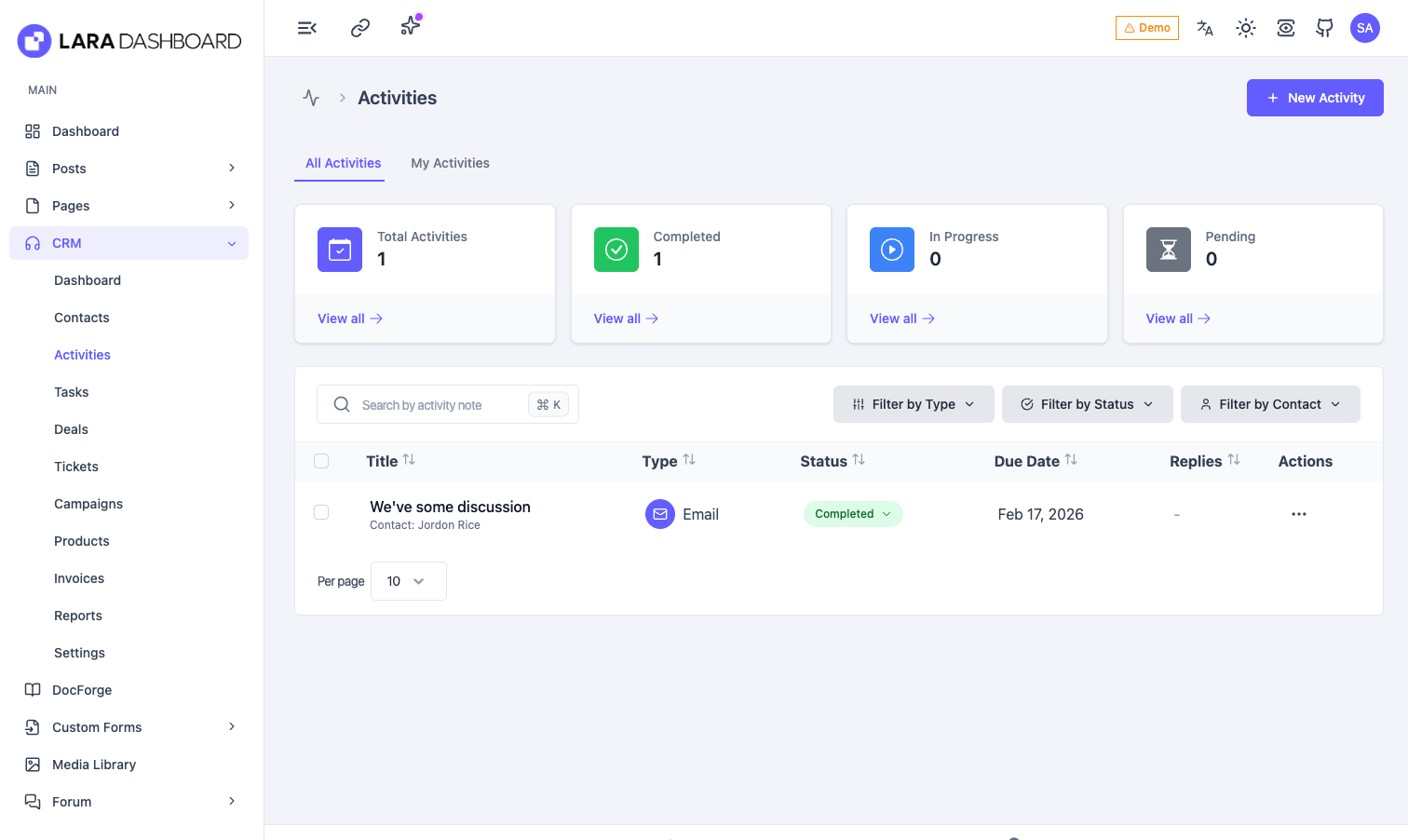The image size is (1408, 840).
Task: Open the SA user avatar menu
Action: click(1364, 28)
